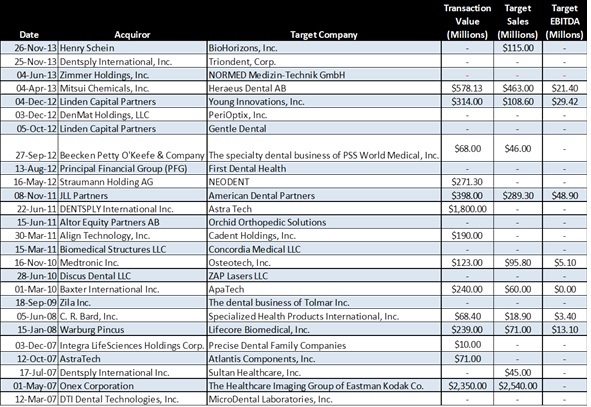Screen dimensions: 591x407
Task: Select the '$190.00' transaction value cell
Action: [467, 236]
